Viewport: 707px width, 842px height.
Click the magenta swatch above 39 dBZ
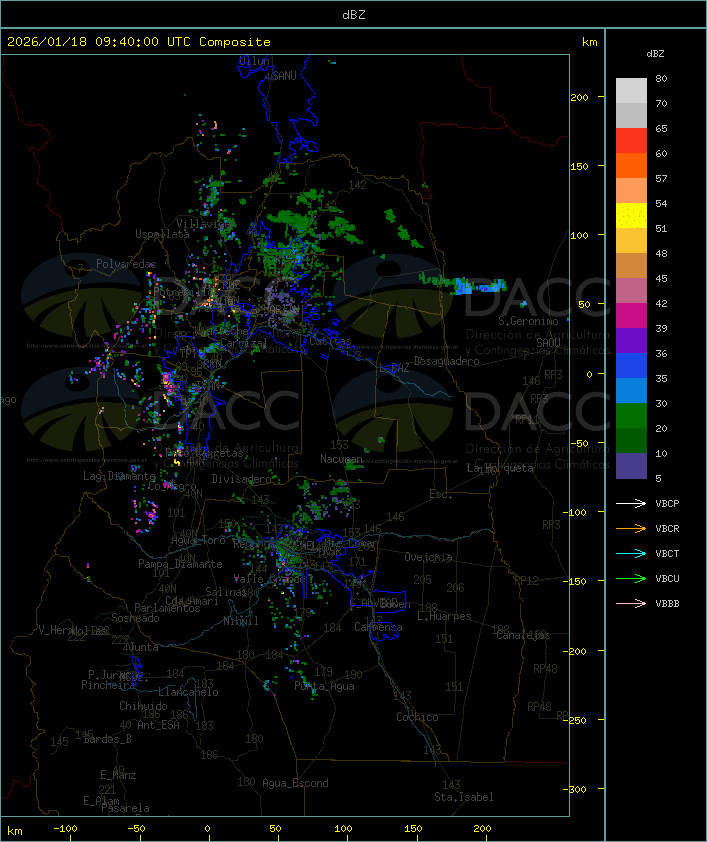tap(631, 315)
